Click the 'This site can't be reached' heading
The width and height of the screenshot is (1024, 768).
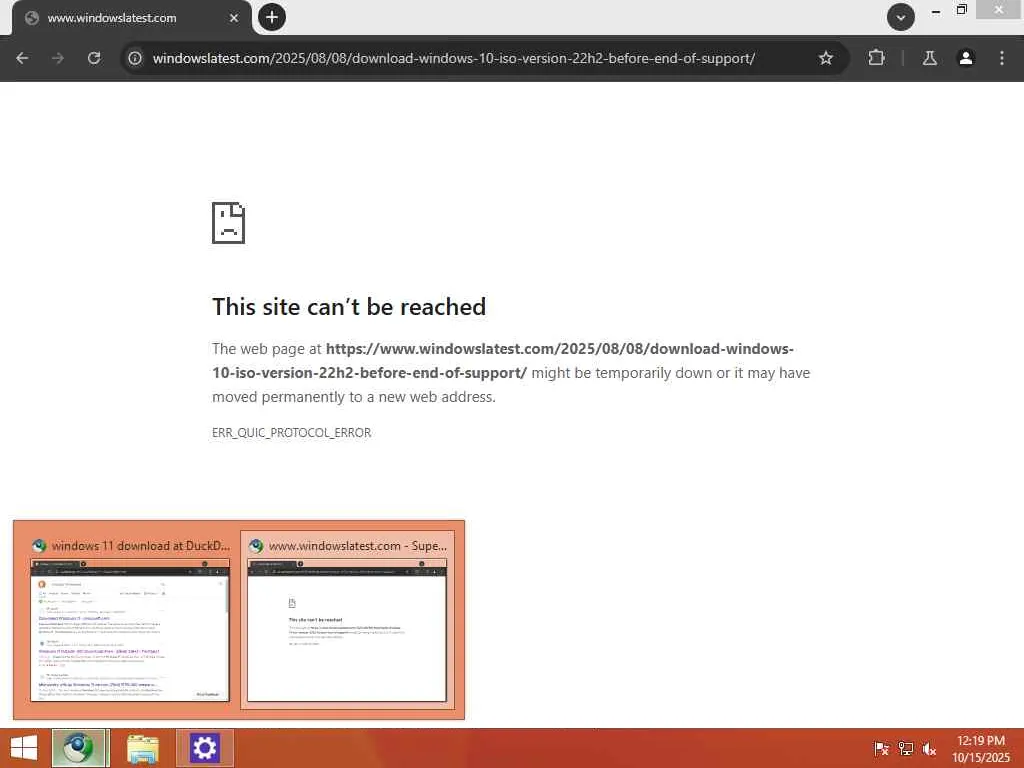point(349,307)
